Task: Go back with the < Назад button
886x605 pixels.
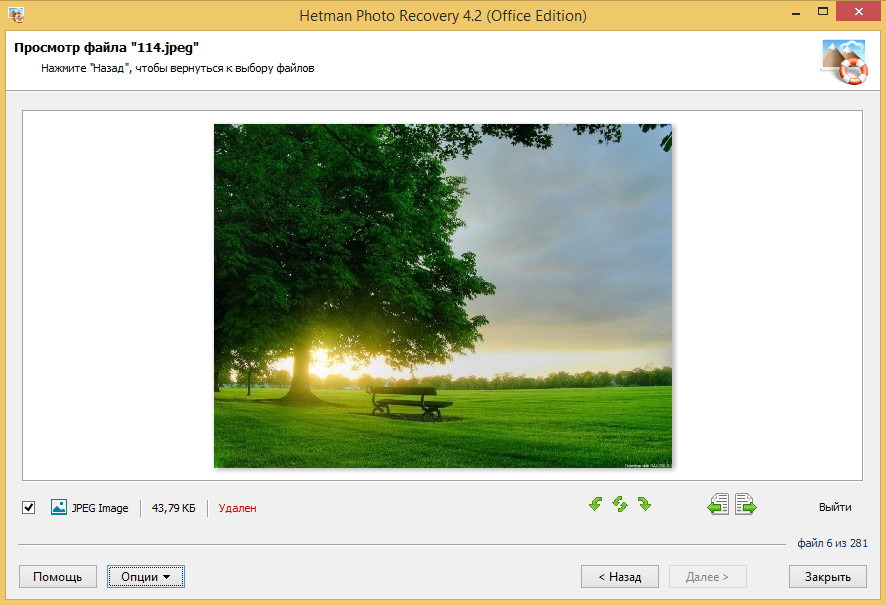Action: pos(620,576)
